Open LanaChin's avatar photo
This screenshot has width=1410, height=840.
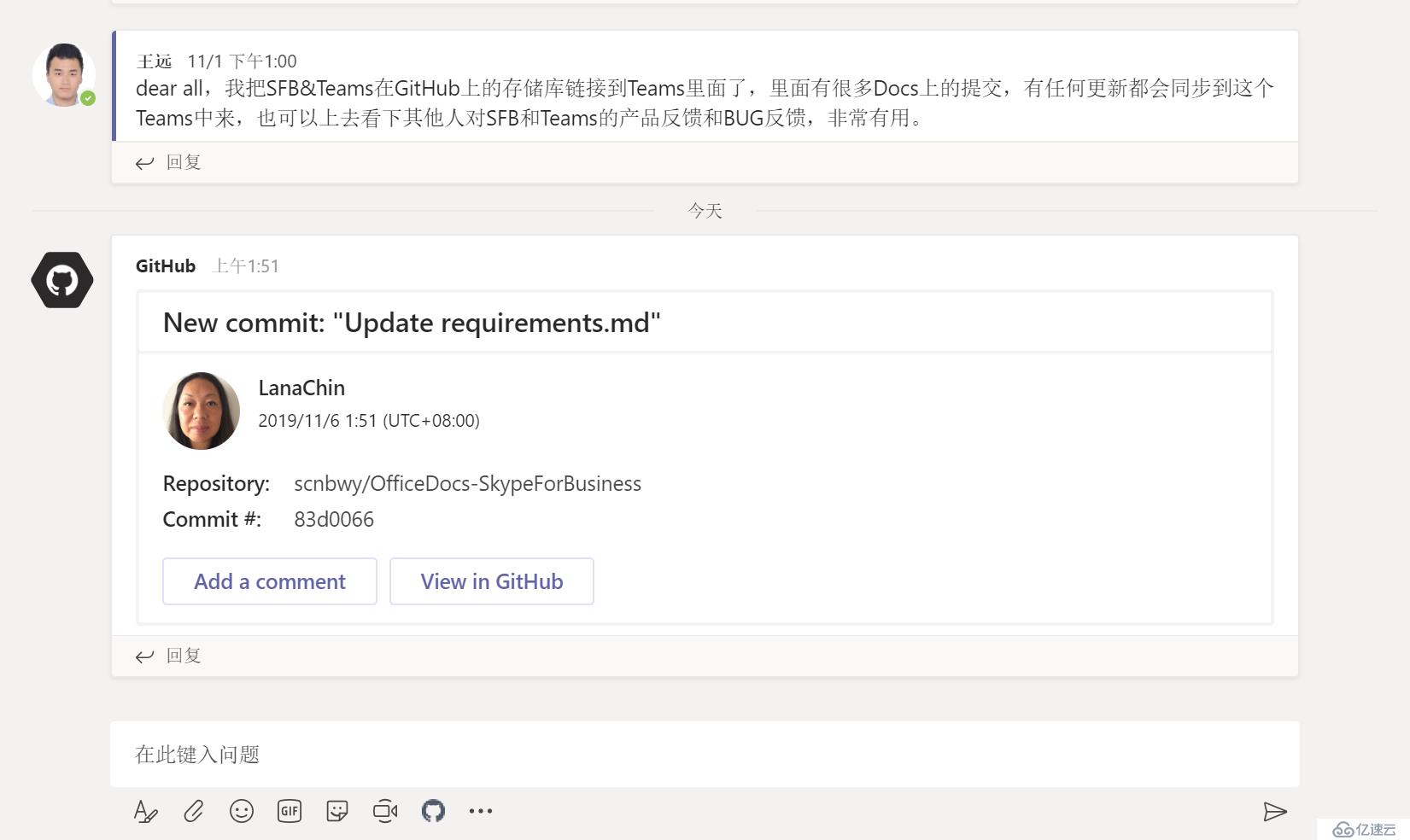pos(202,411)
